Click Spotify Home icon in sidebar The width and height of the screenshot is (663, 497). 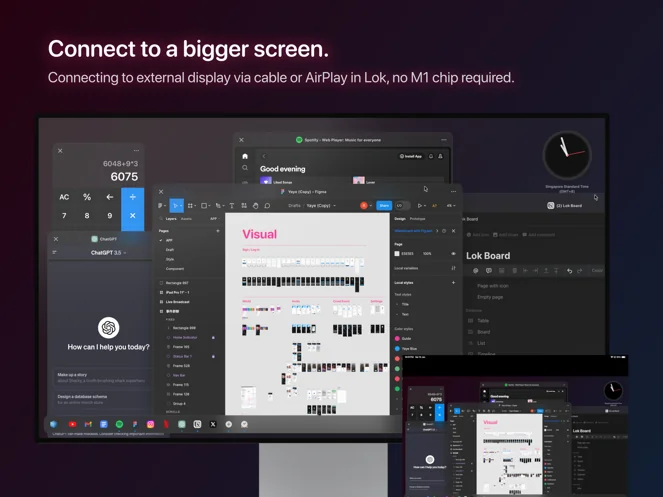(245, 156)
